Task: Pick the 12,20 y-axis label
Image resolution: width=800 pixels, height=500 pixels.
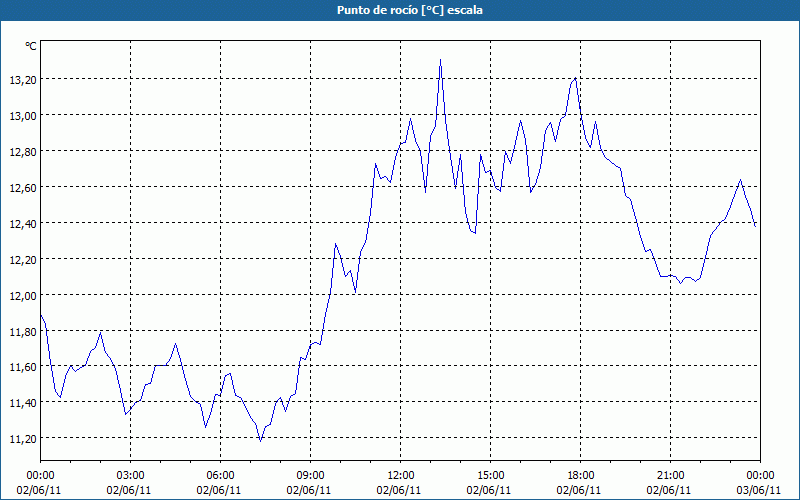Action: click(23, 259)
